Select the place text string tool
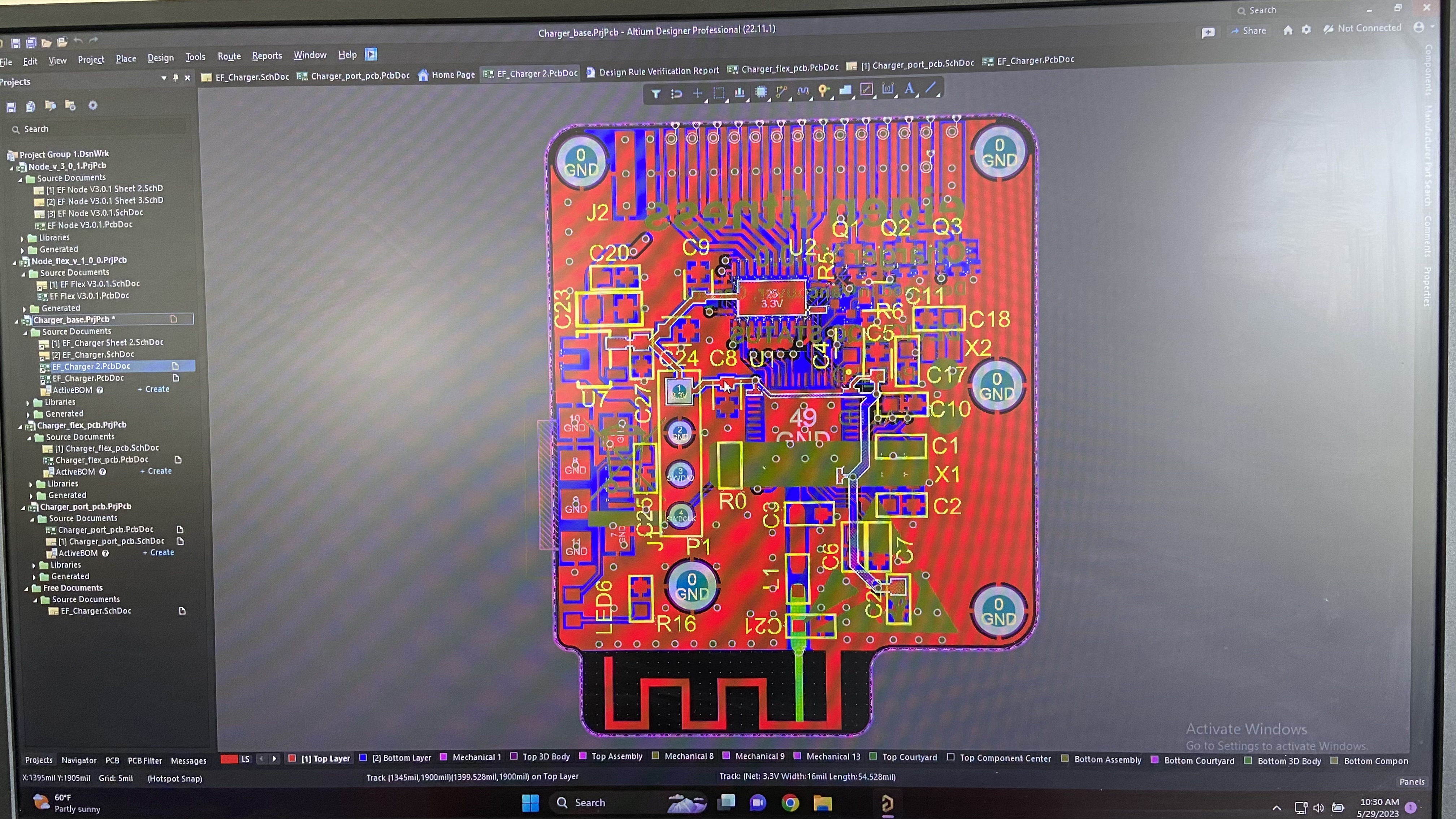 click(909, 88)
